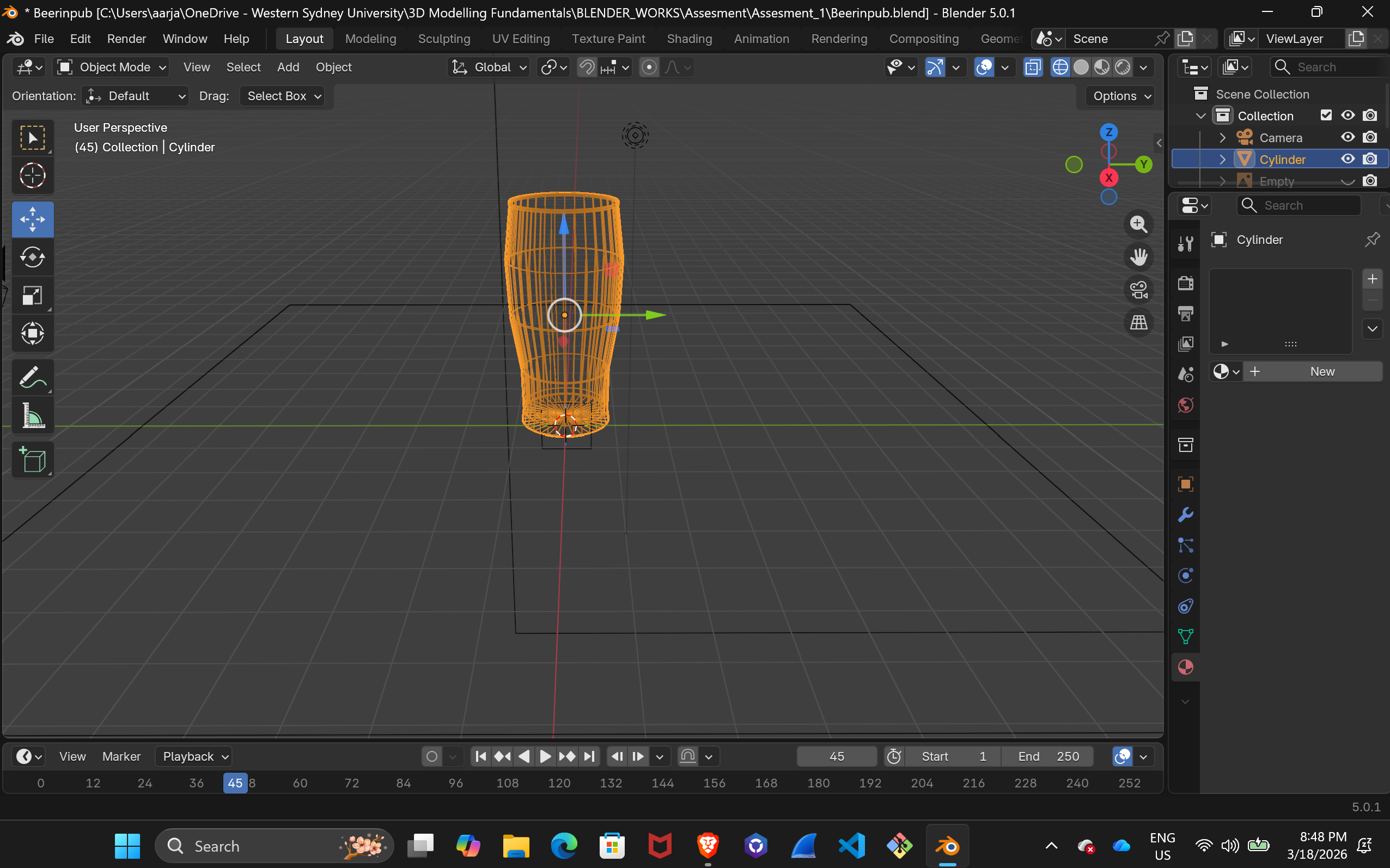1390x868 pixels.
Task: Select the Scale tool
Action: (x=33, y=296)
